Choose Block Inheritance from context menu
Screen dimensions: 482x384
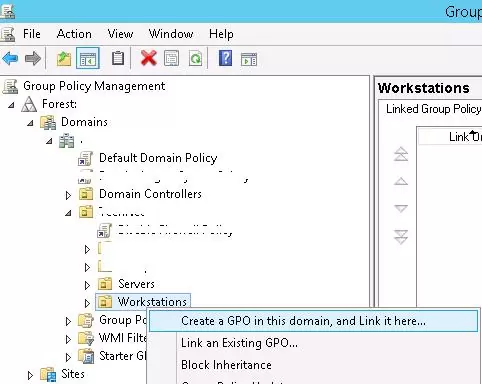[226, 365]
